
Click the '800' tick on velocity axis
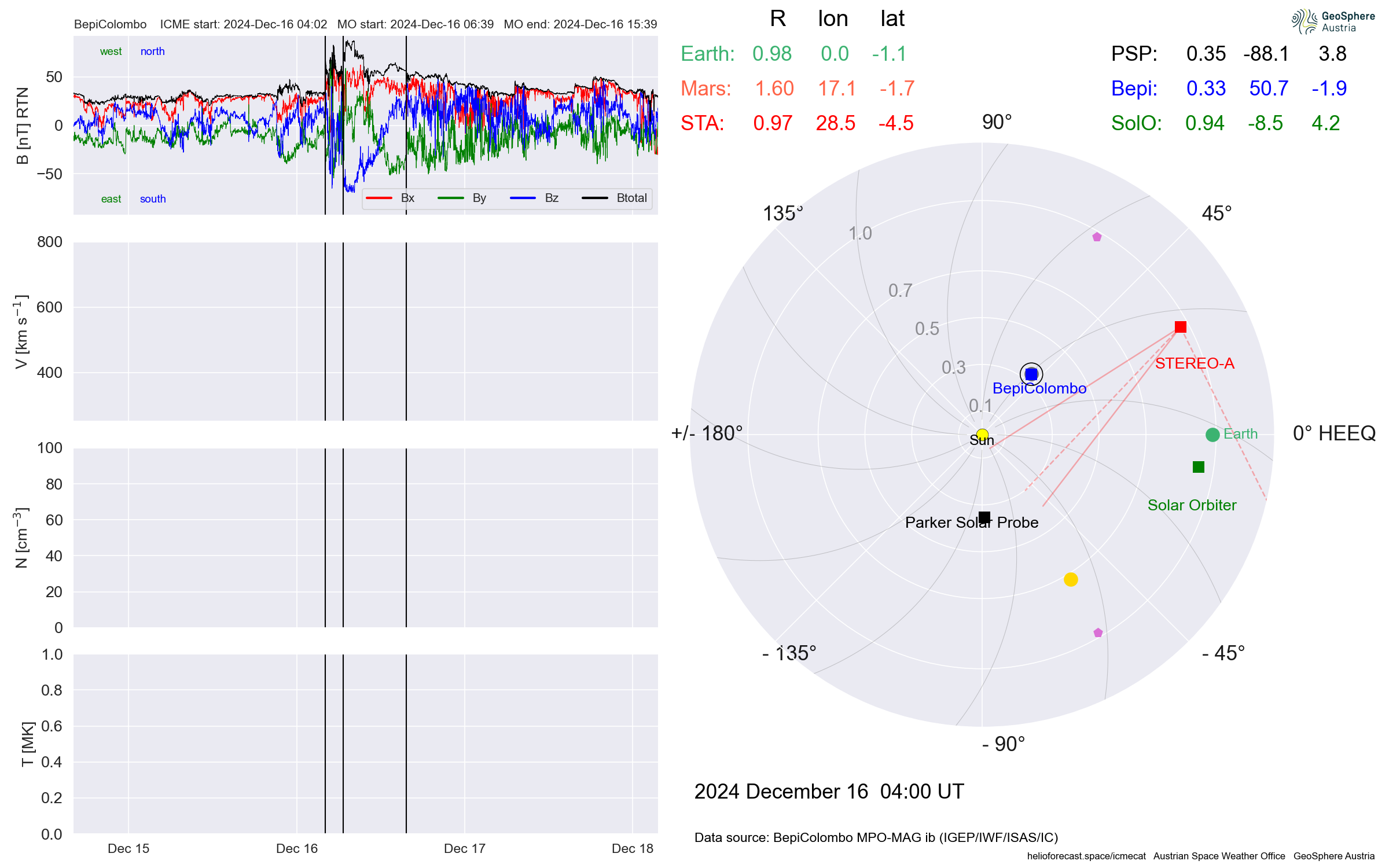point(50,242)
